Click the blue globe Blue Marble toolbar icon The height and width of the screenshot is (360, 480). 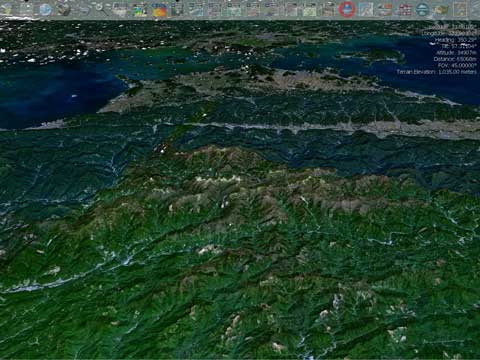pos(45,9)
